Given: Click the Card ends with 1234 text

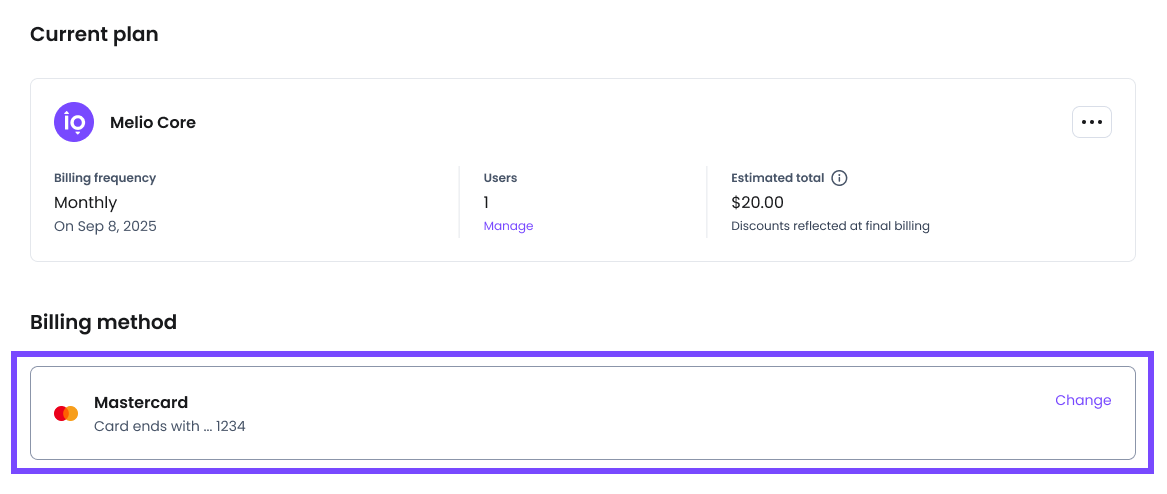Looking at the screenshot, I should (169, 426).
